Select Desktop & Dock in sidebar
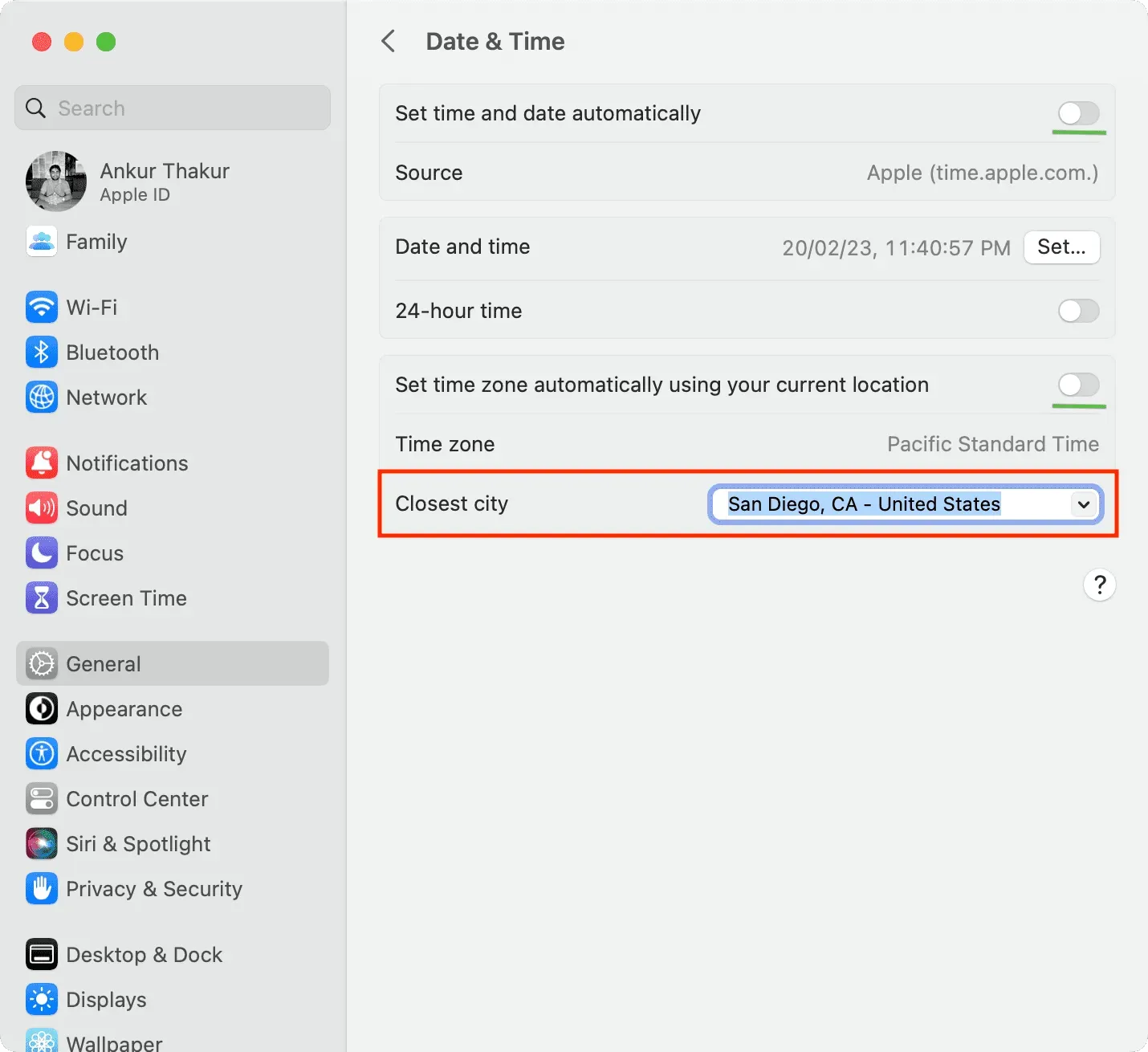The image size is (1148, 1052). tap(144, 955)
